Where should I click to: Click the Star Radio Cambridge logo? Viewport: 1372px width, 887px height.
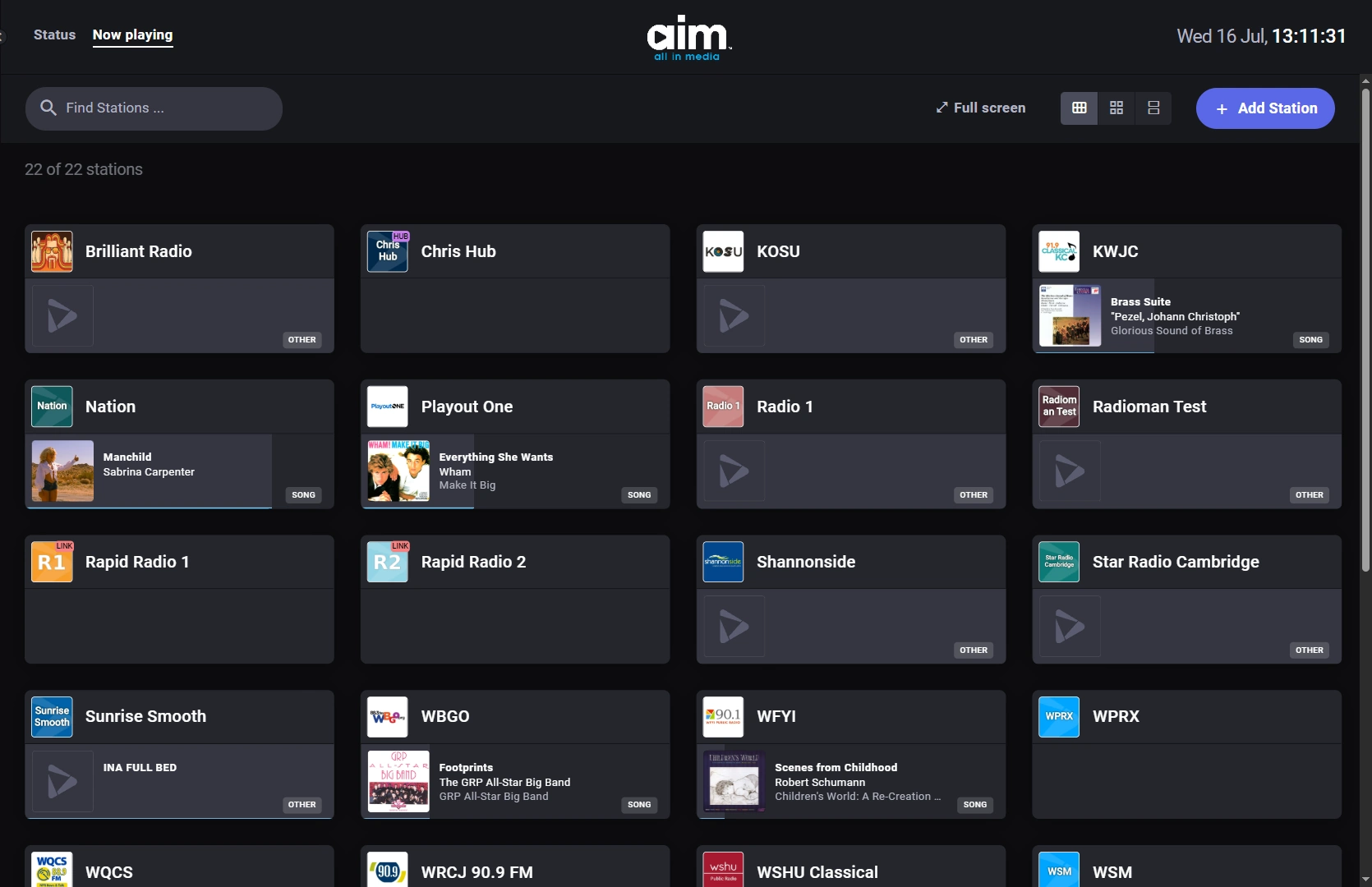[1059, 562]
